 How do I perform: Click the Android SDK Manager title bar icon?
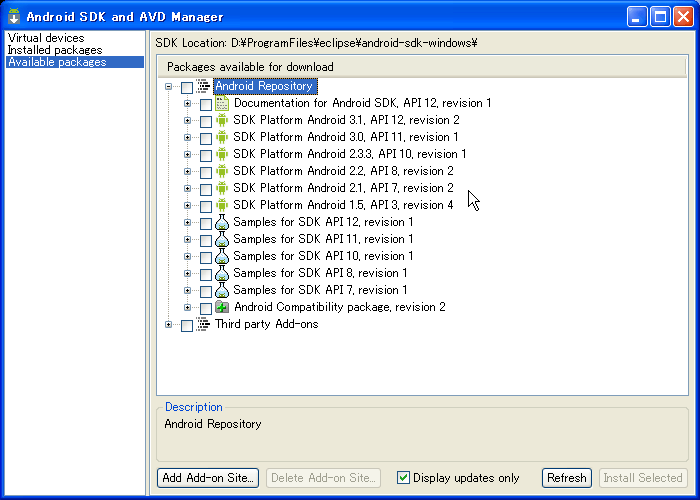pyautogui.click(x=14, y=17)
